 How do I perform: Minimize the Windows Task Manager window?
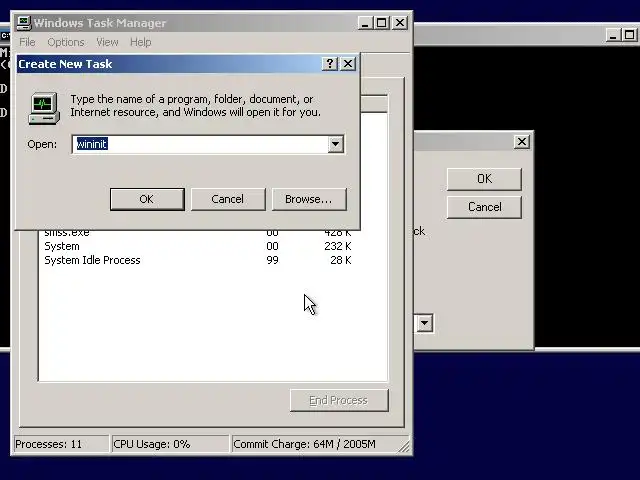365,23
